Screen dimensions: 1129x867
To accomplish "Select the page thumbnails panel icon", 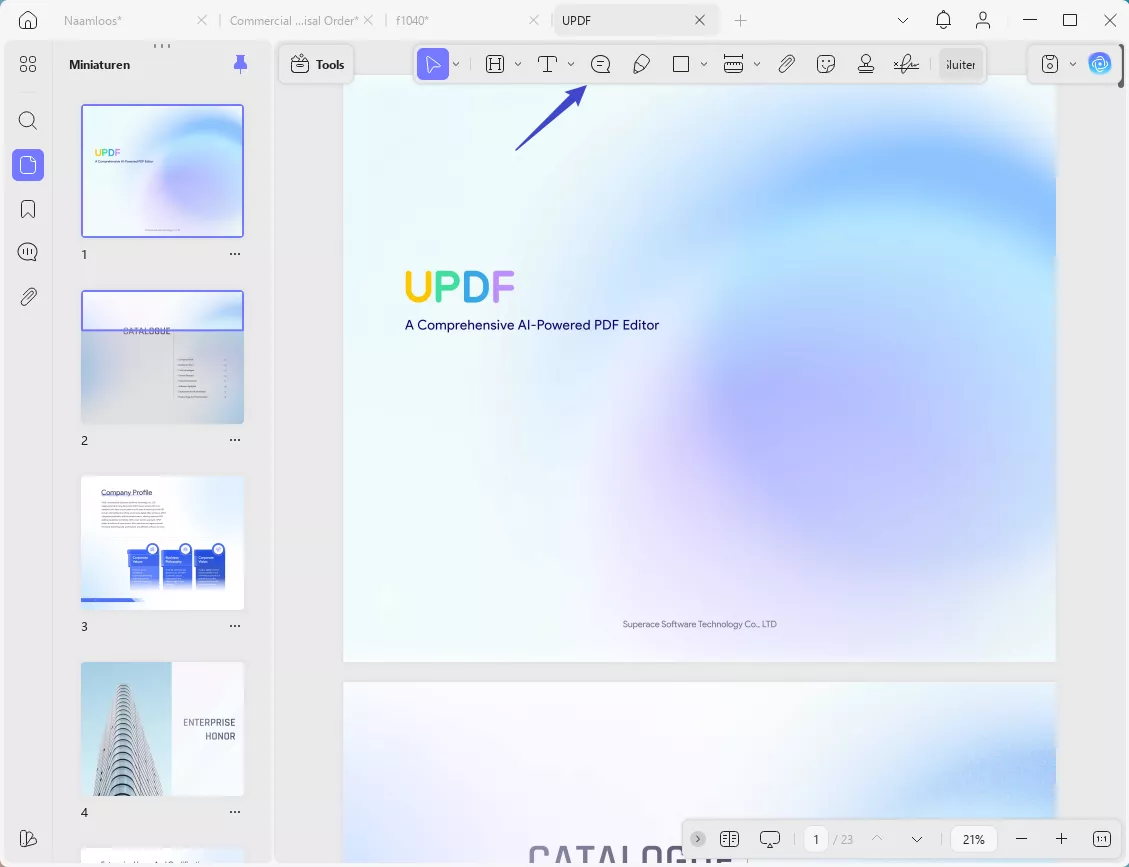I will point(27,165).
